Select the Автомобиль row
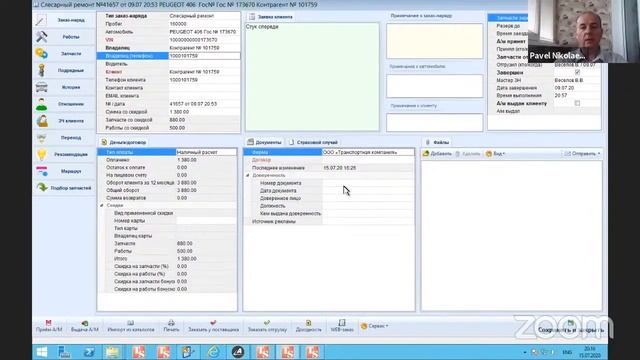Image resolution: width=640 pixels, height=360 pixels. (169, 32)
